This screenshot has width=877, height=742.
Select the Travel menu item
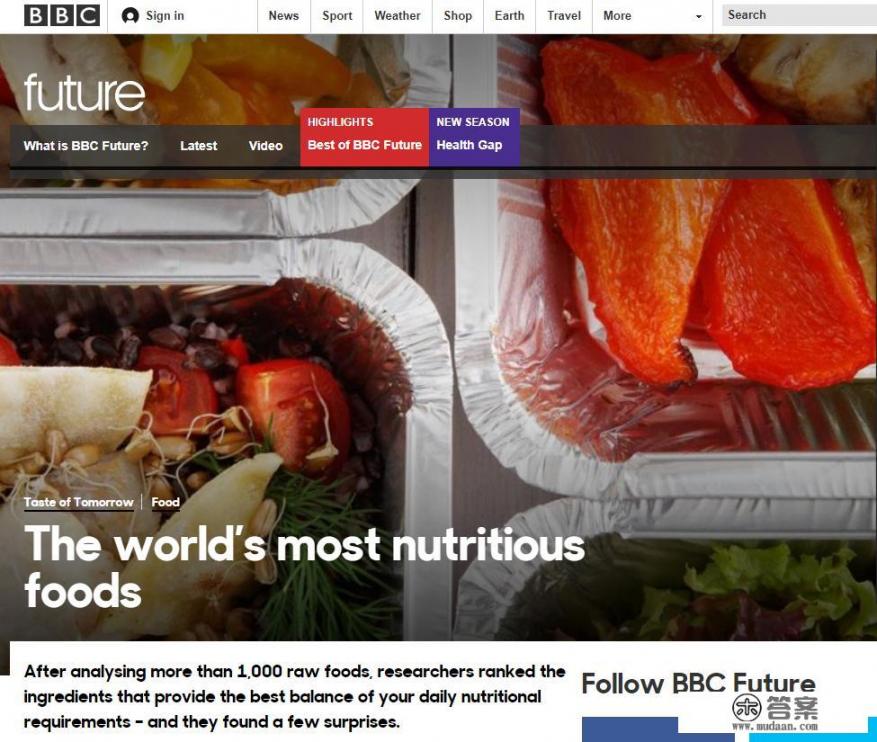click(564, 16)
